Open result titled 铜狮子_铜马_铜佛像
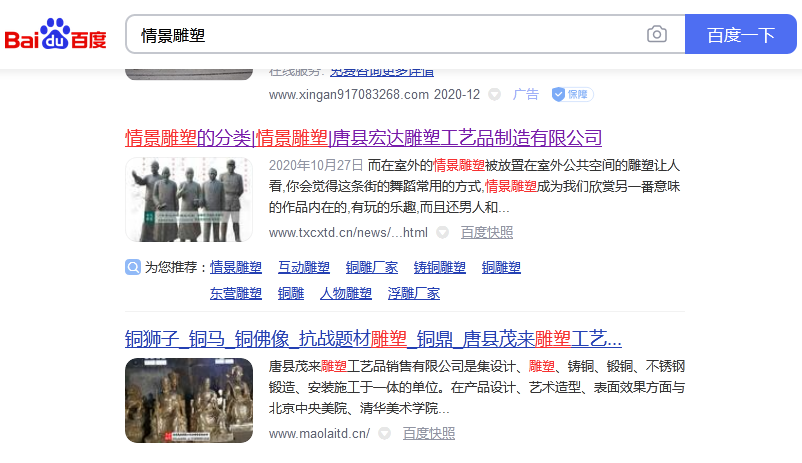 [x=373, y=339]
